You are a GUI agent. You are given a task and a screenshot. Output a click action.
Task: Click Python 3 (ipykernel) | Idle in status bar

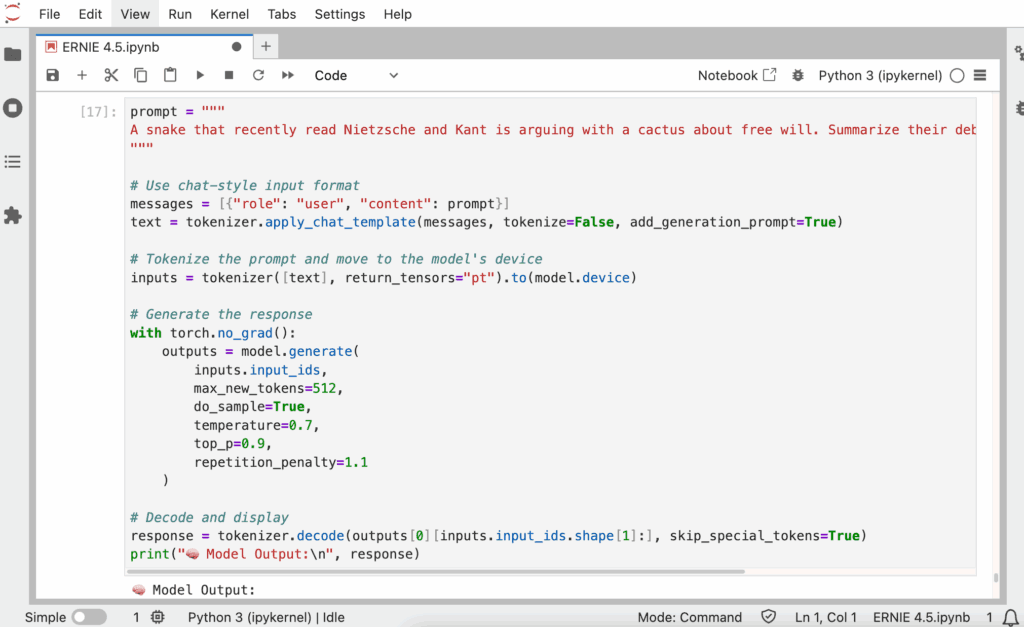point(266,617)
